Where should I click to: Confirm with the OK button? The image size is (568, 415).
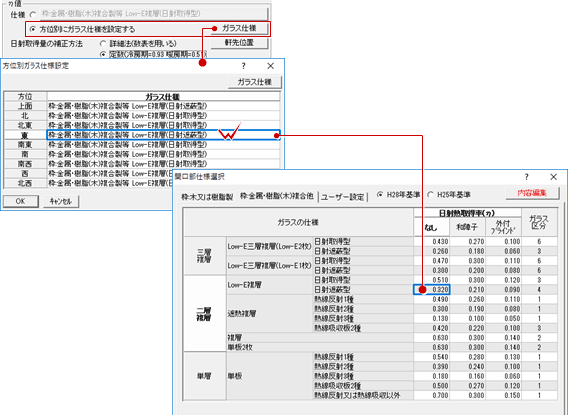click(x=21, y=201)
